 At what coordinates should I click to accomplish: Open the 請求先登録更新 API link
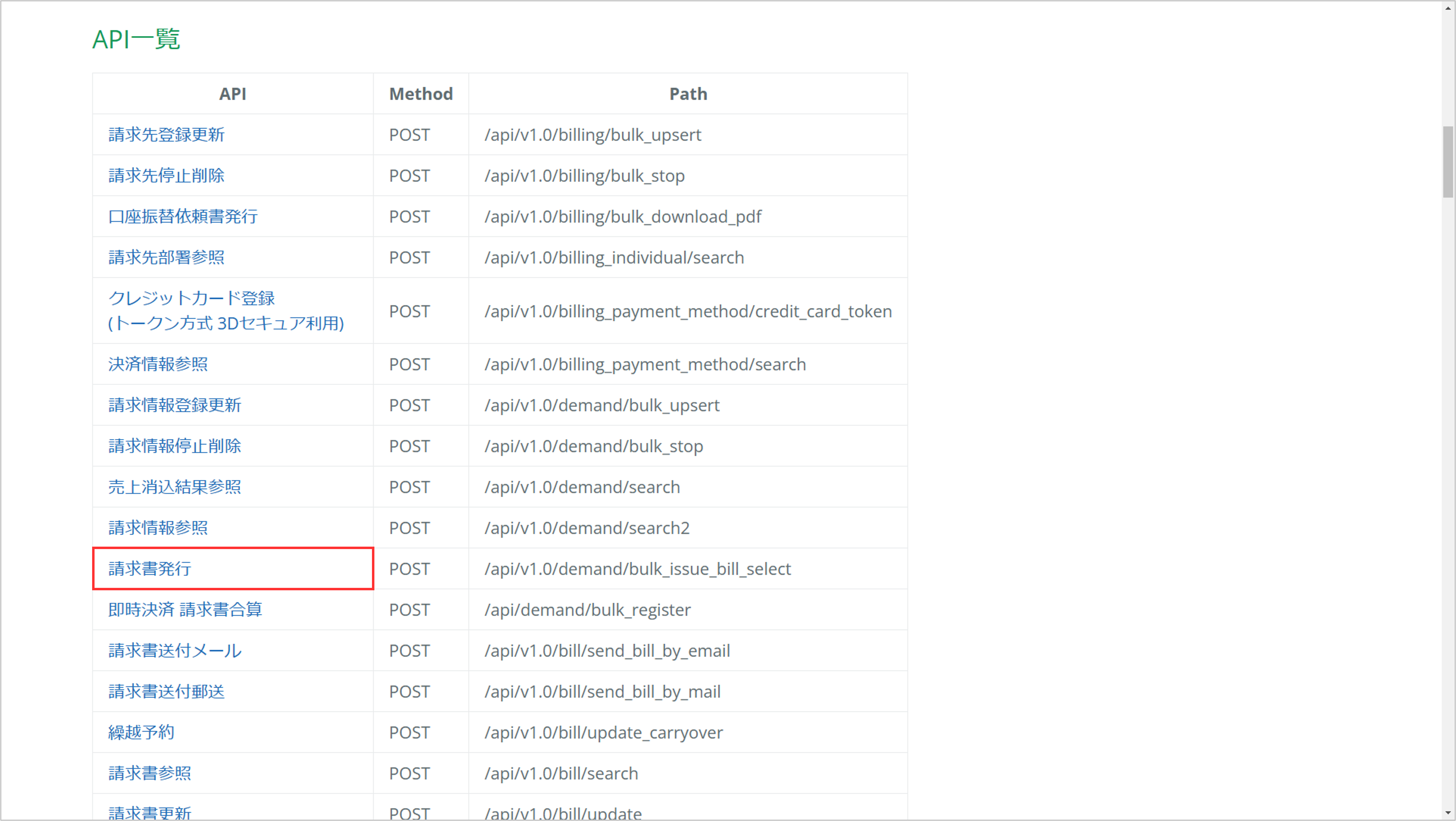pos(166,134)
